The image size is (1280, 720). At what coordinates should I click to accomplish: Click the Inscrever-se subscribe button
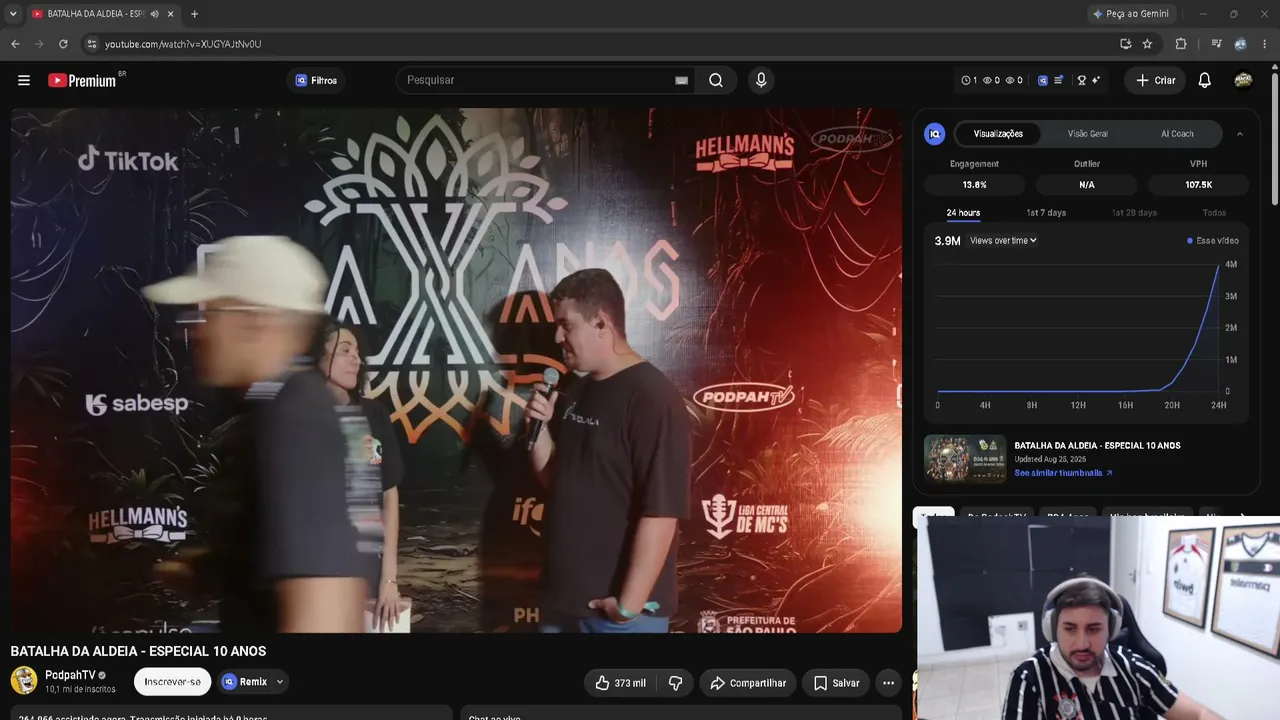coord(172,682)
